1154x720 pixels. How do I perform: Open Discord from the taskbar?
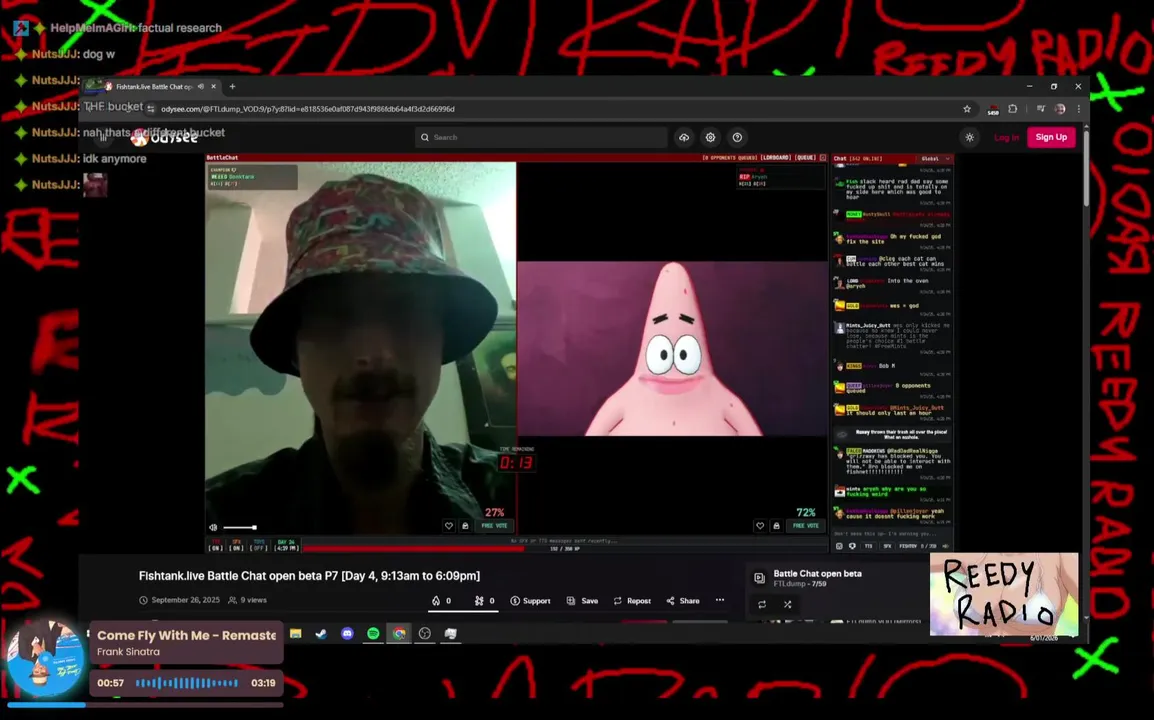point(347,633)
